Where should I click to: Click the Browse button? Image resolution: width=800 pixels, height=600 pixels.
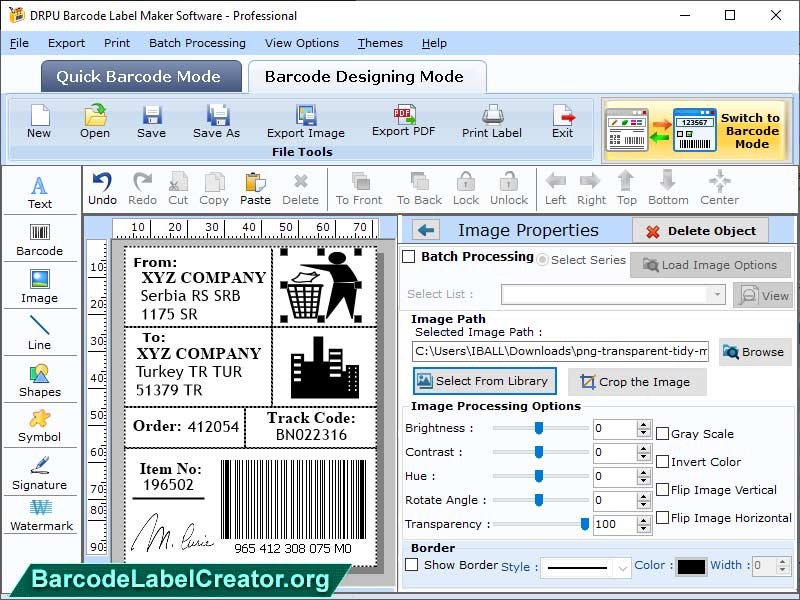click(755, 352)
